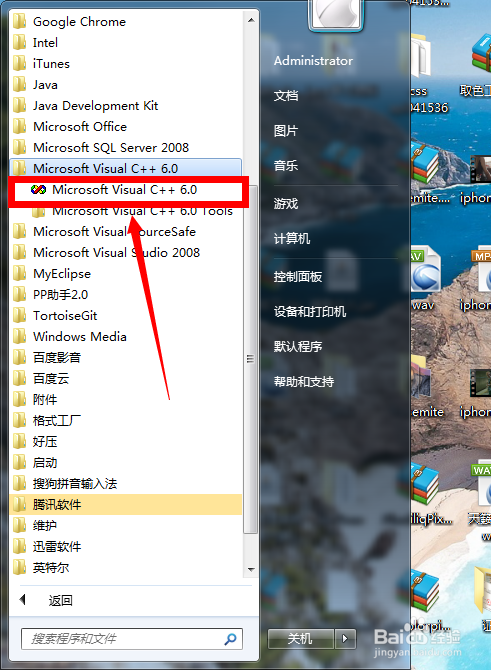Image resolution: width=491 pixels, height=670 pixels.
Task: Open Microsoft Visual Studio 2008 folder
Action: 126,252
